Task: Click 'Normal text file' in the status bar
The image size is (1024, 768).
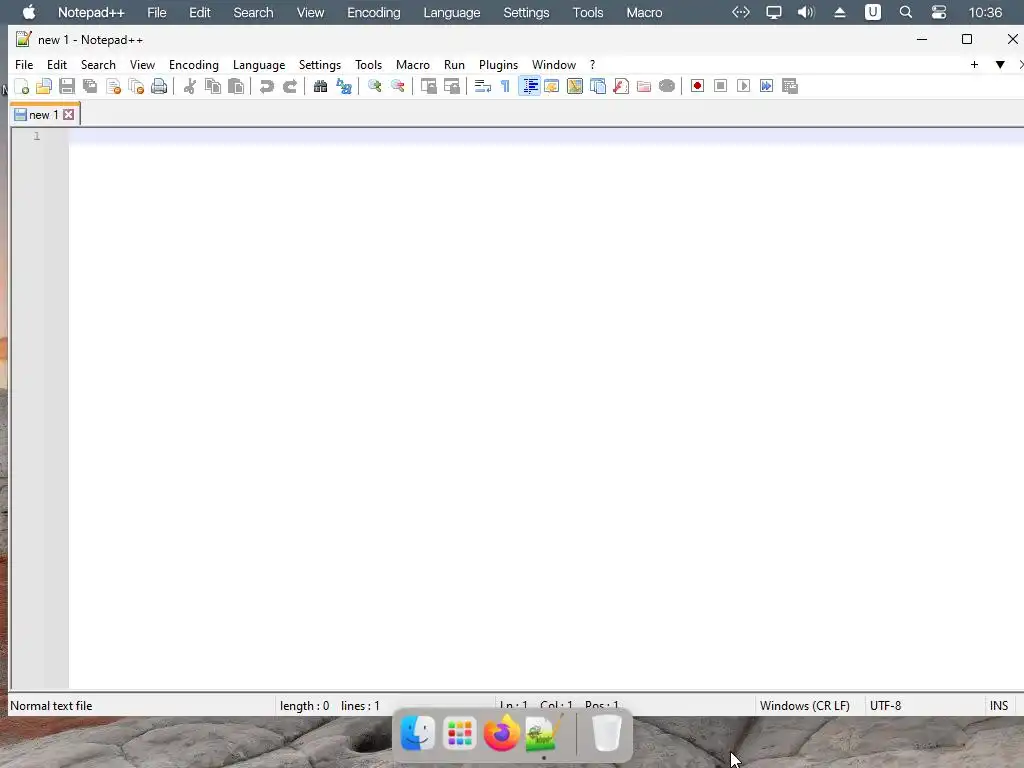Action: tap(51, 706)
